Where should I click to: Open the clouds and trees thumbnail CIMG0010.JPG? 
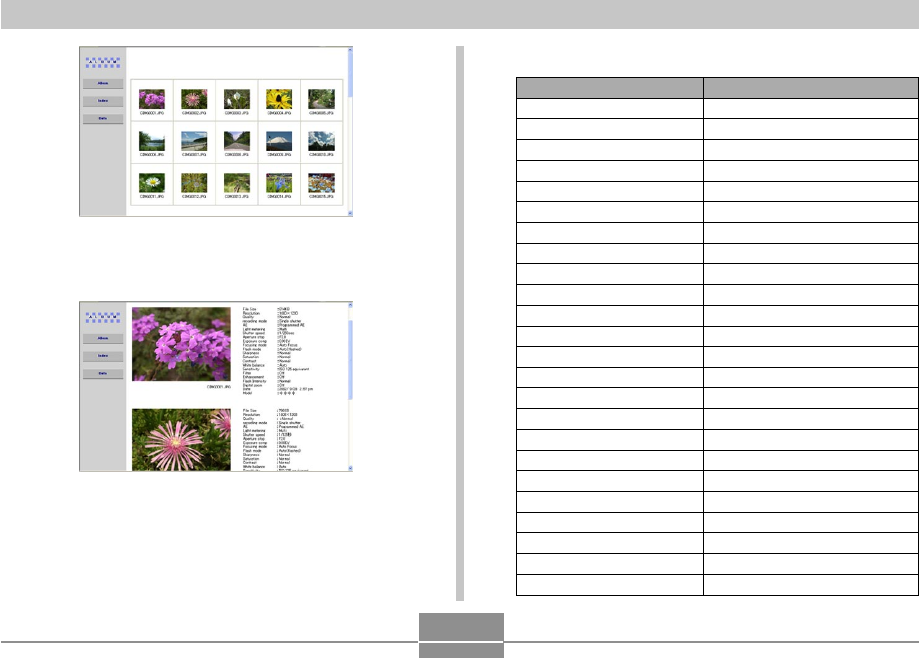321,141
